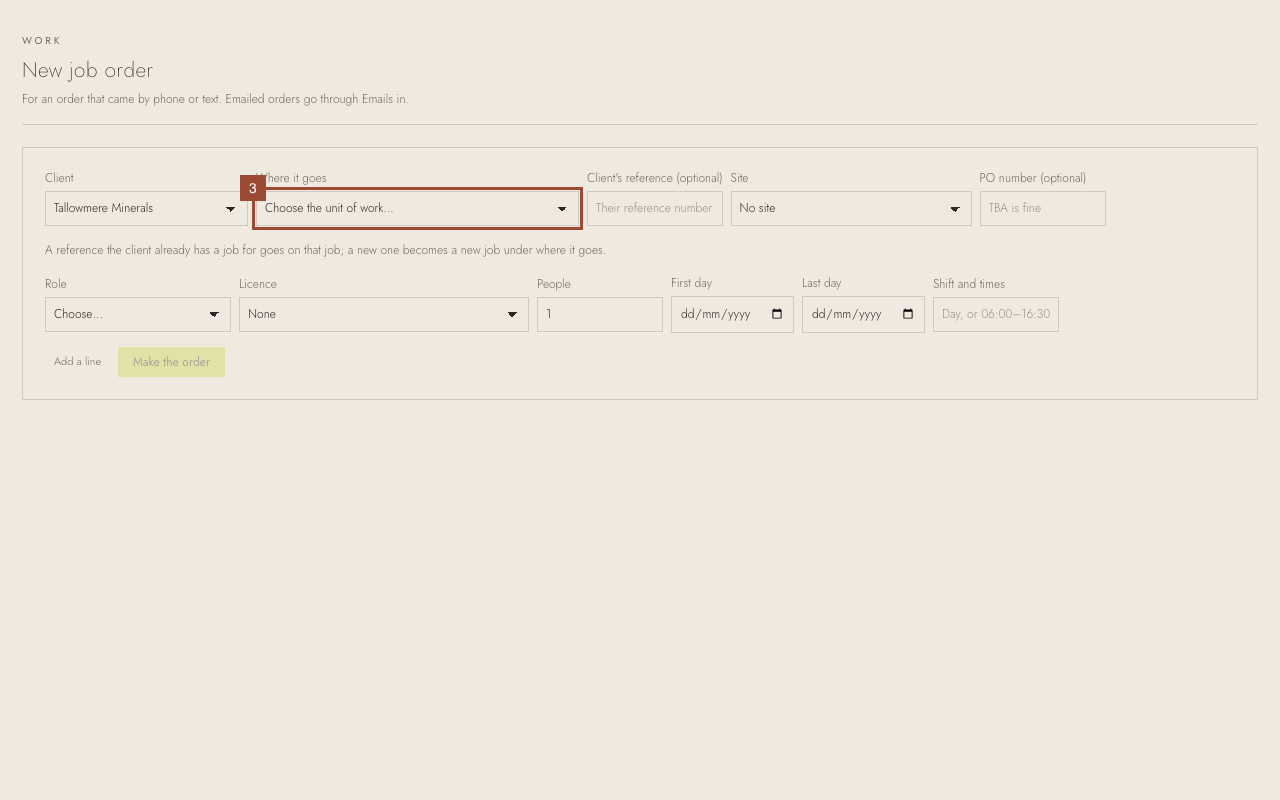Screen dimensions: 1280x800
Task: Select the Last day date field
Action: (863, 314)
